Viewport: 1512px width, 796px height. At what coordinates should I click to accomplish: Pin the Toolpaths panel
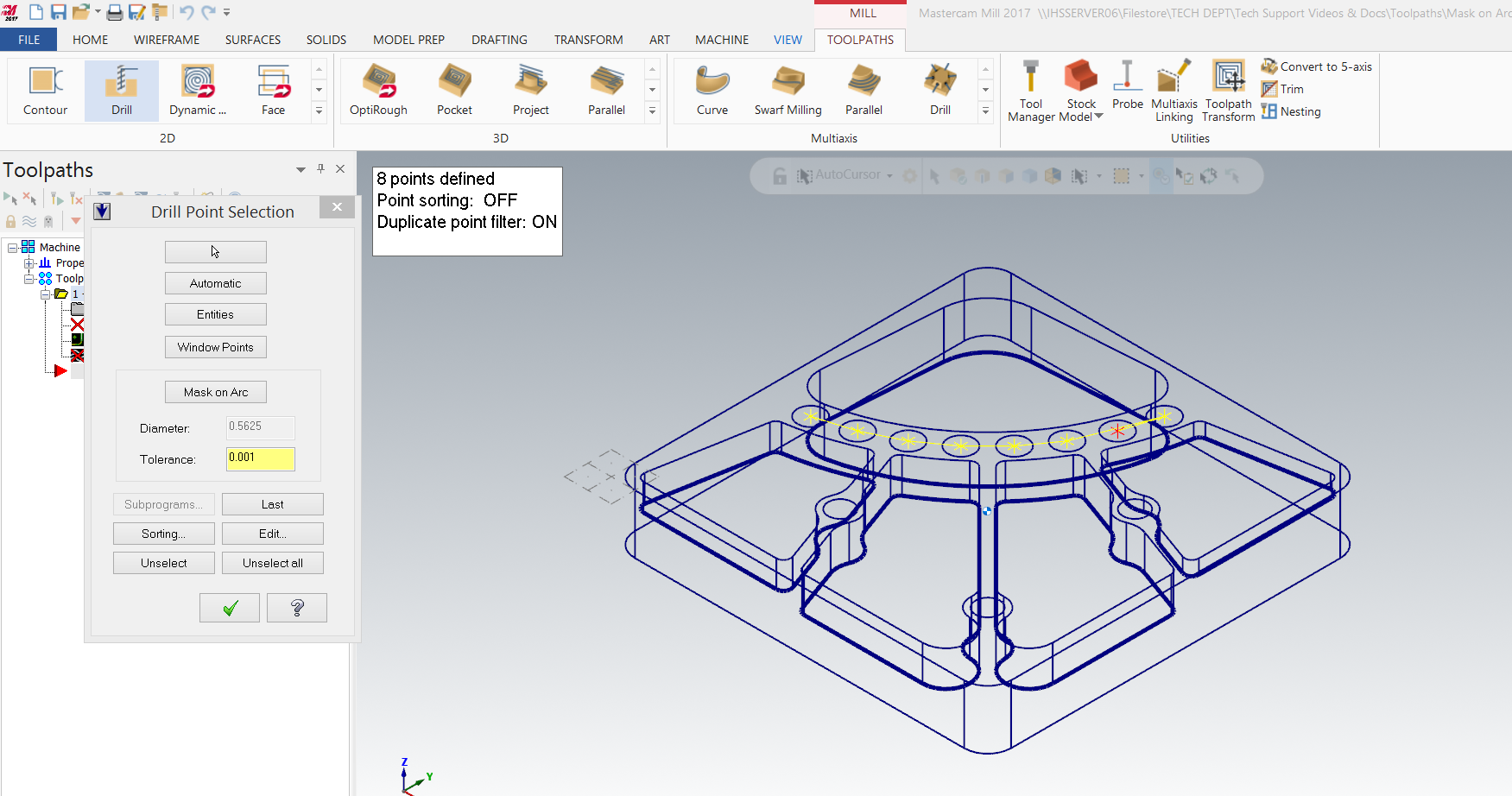point(320,169)
